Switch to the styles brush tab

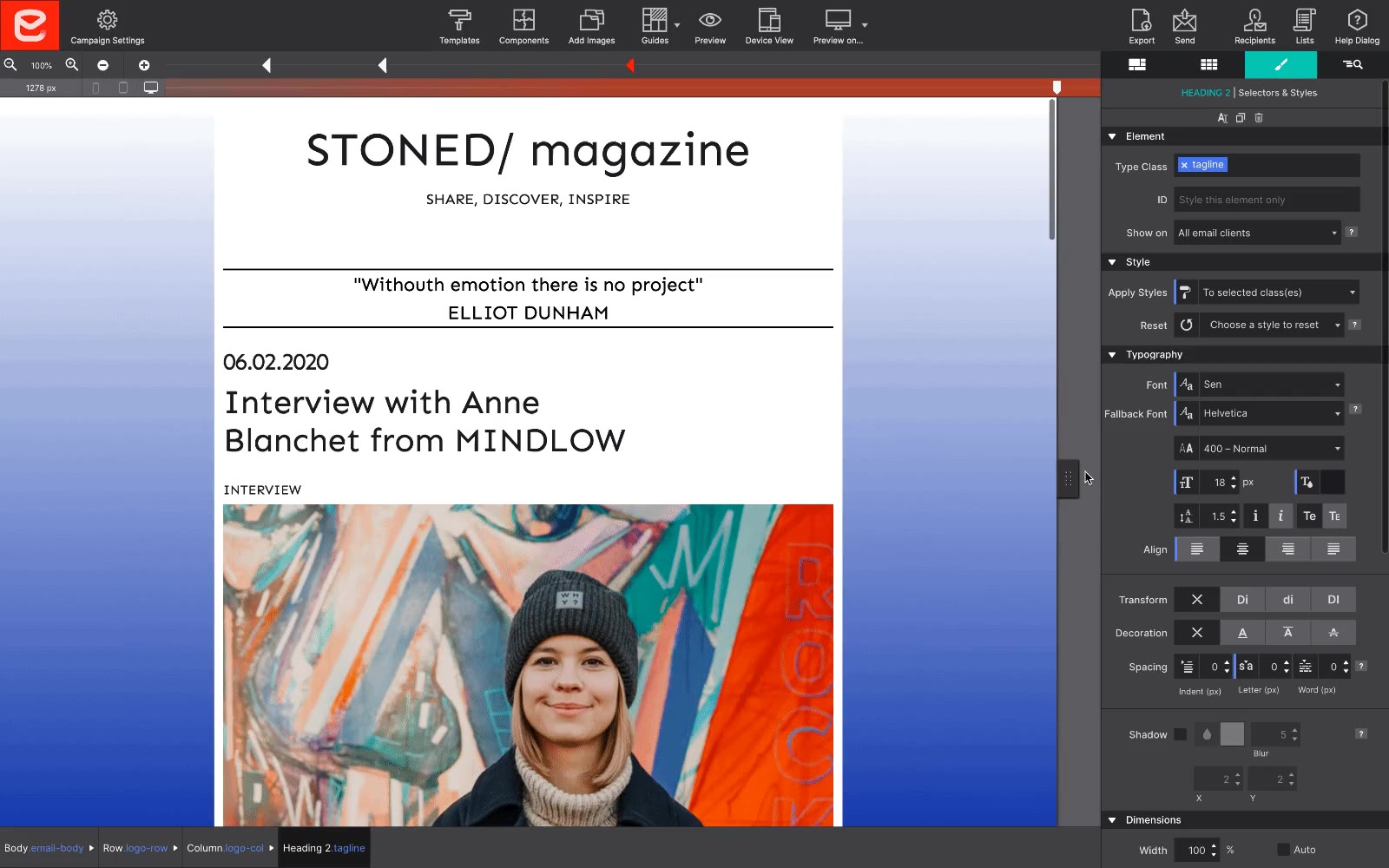click(x=1280, y=65)
